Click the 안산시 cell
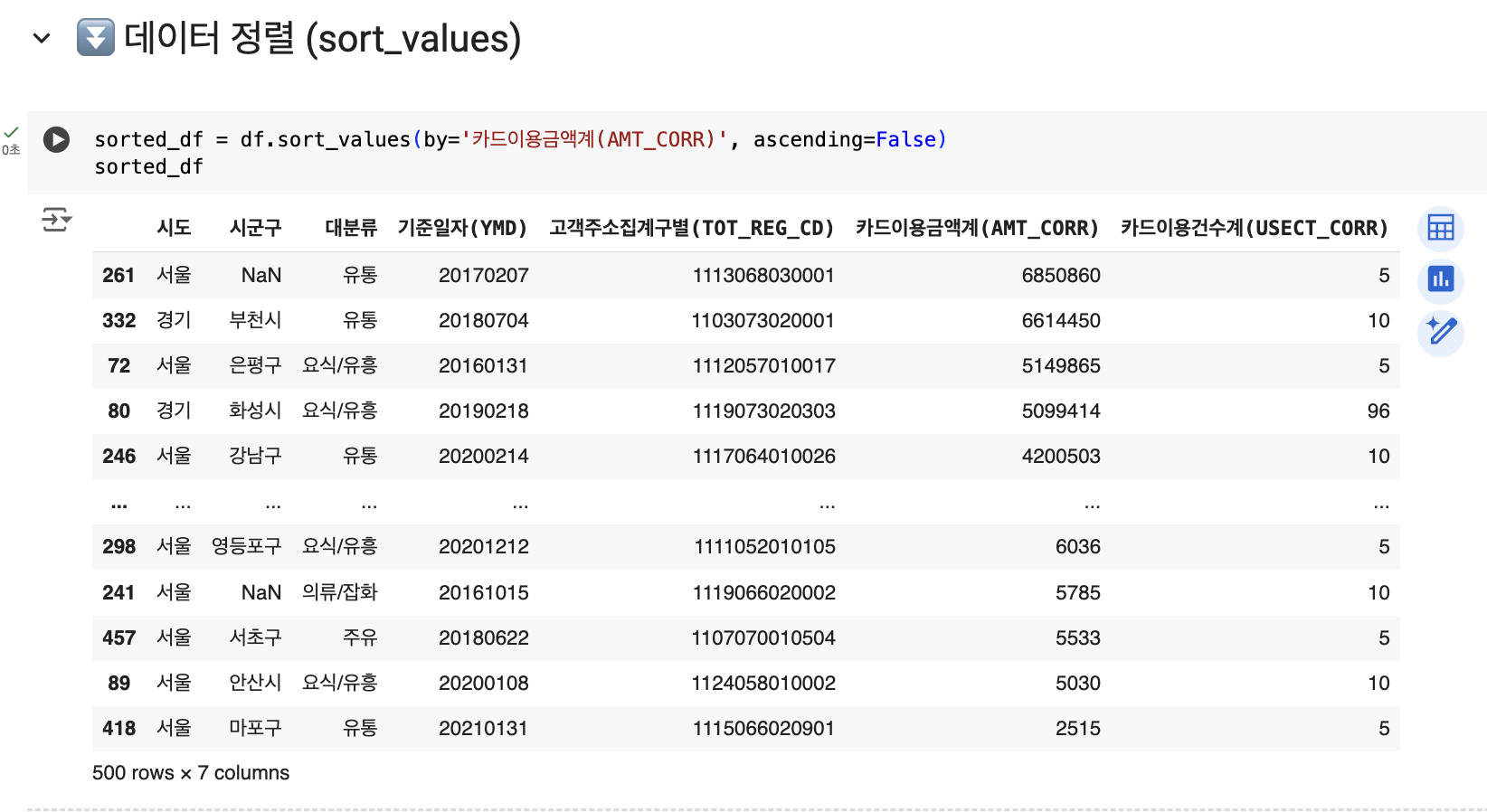This screenshot has width=1487, height=812. coord(255,683)
